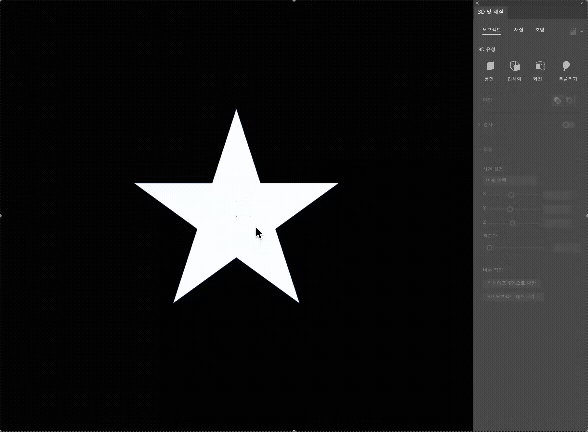
Task: Click the Y rotation value field
Action: point(557,209)
